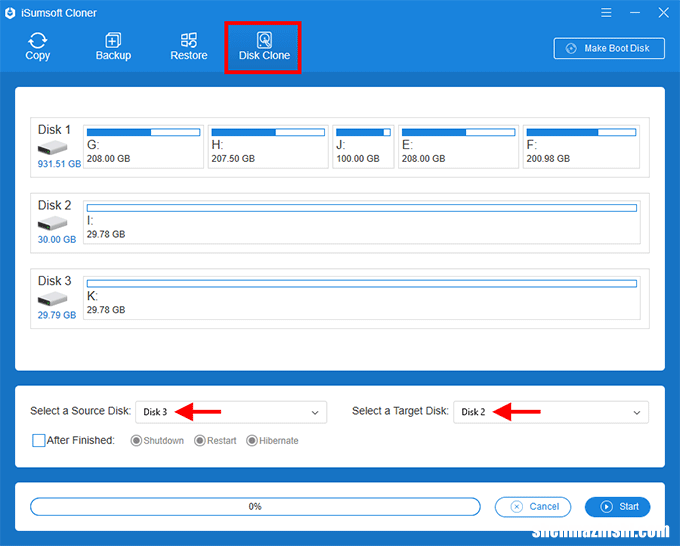
Task: Click the Disk 2 label
Action: click(54, 205)
